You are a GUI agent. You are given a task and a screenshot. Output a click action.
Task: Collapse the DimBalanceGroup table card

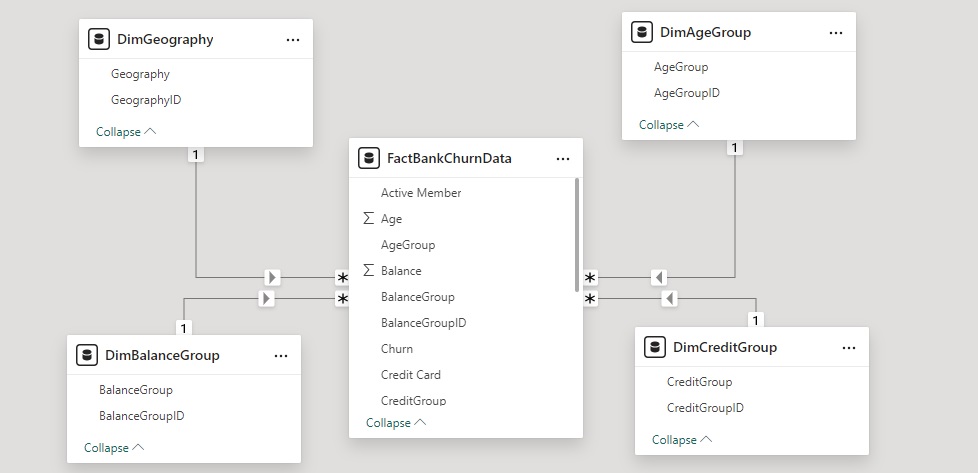(114, 448)
